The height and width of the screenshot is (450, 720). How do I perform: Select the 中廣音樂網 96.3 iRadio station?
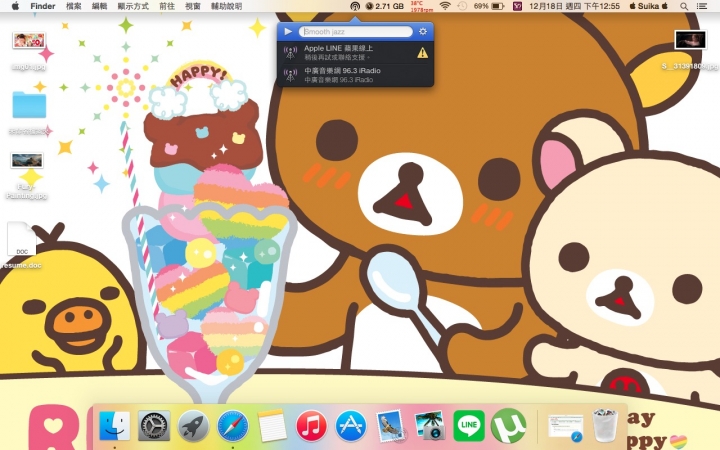[355, 75]
